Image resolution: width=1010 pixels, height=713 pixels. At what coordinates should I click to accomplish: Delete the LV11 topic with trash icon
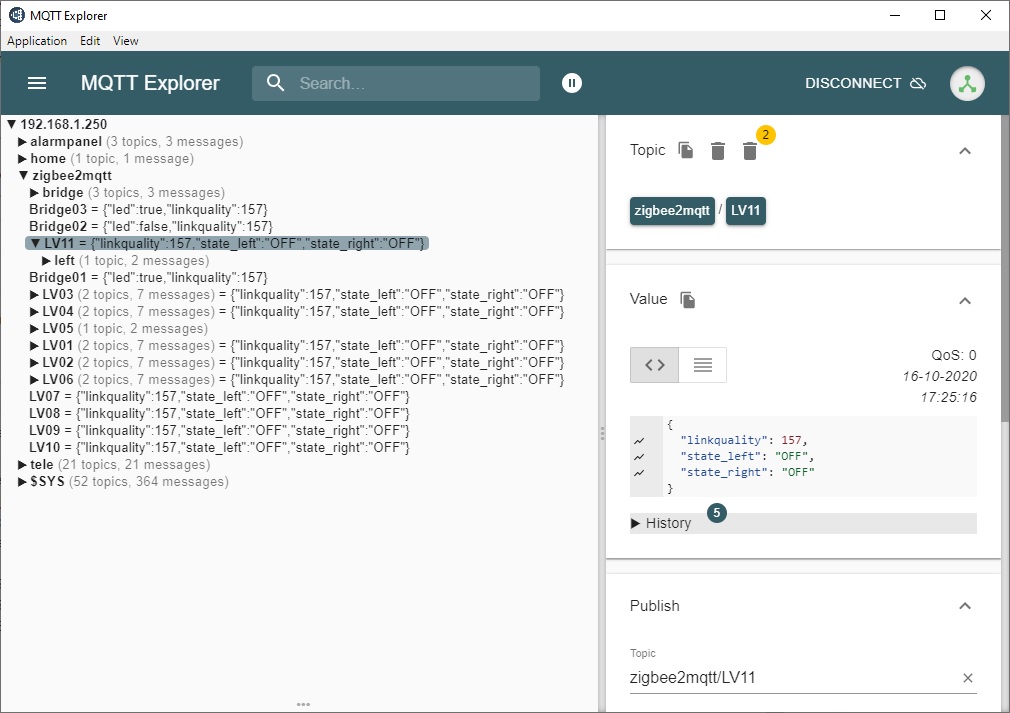tap(717, 150)
